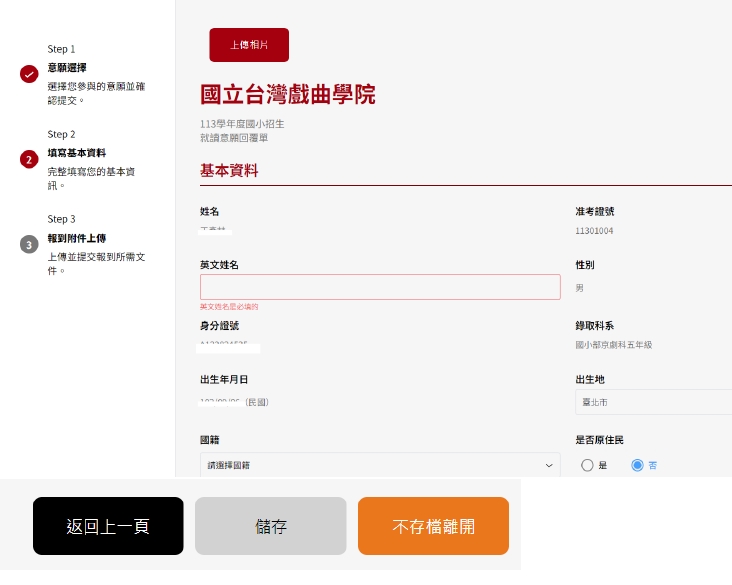
Task: Click 不存檔離開 to leave without saving
Action: click(433, 526)
